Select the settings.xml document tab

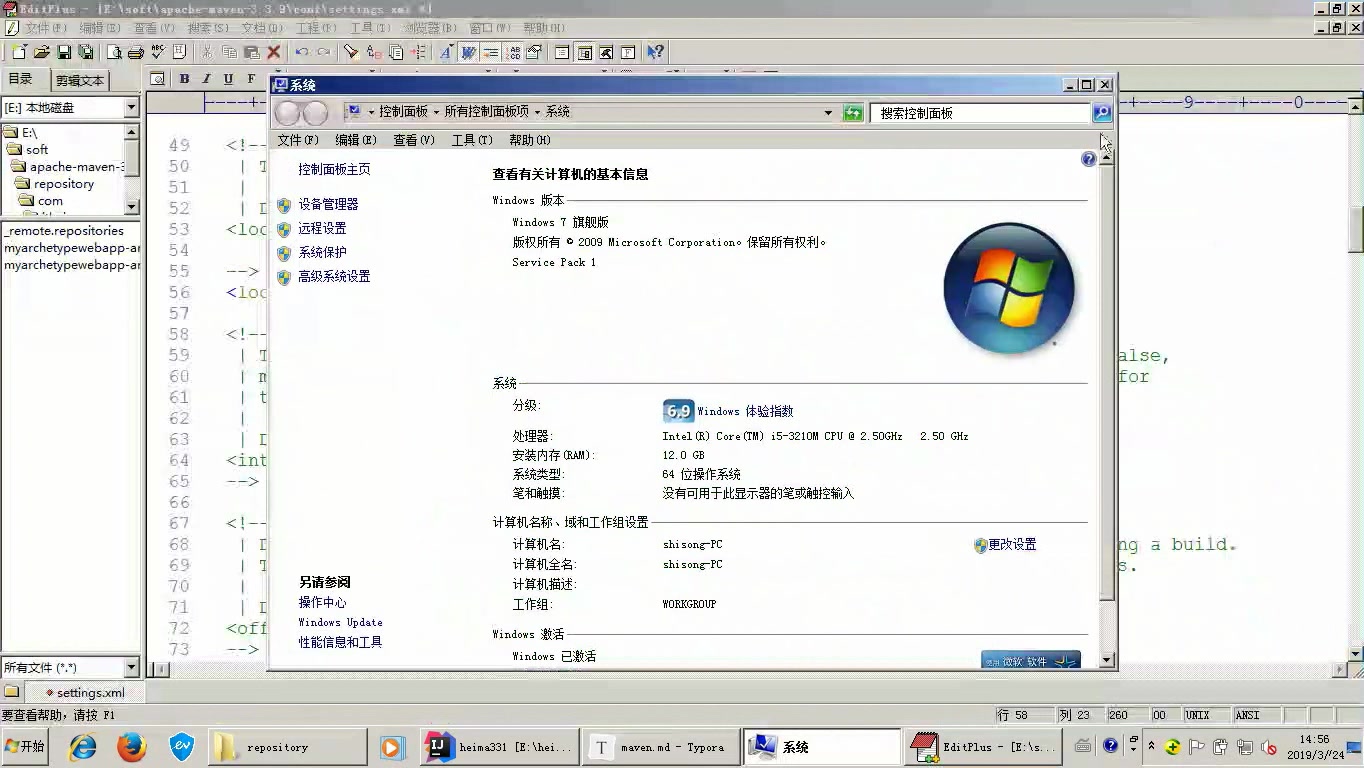click(84, 692)
